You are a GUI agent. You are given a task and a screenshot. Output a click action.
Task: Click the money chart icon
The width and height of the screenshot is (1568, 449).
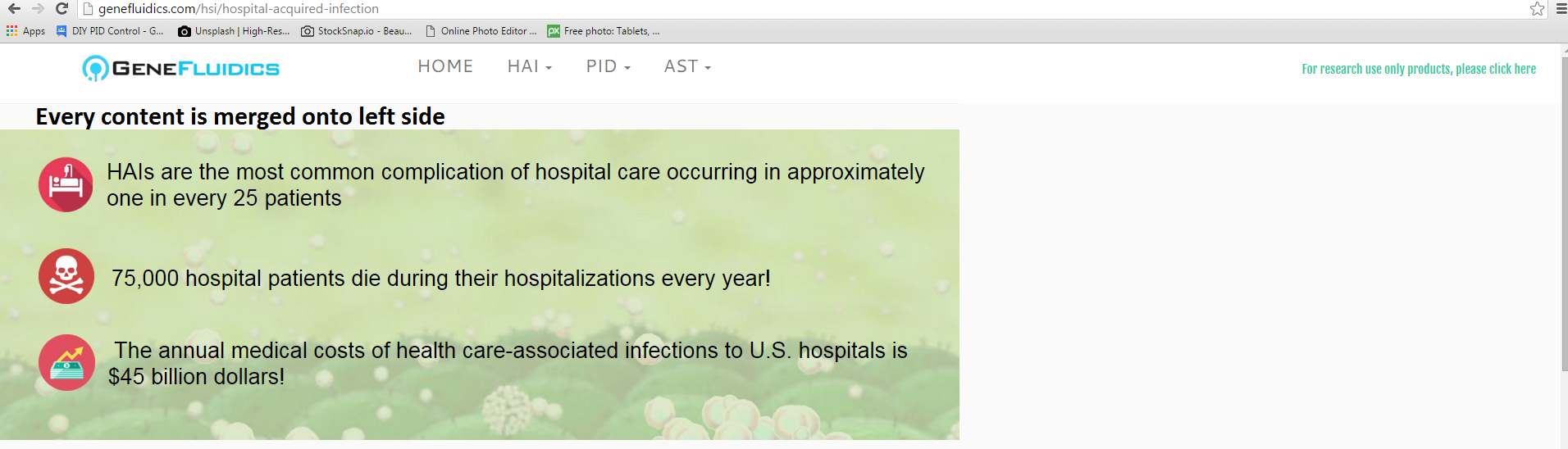pos(66,362)
